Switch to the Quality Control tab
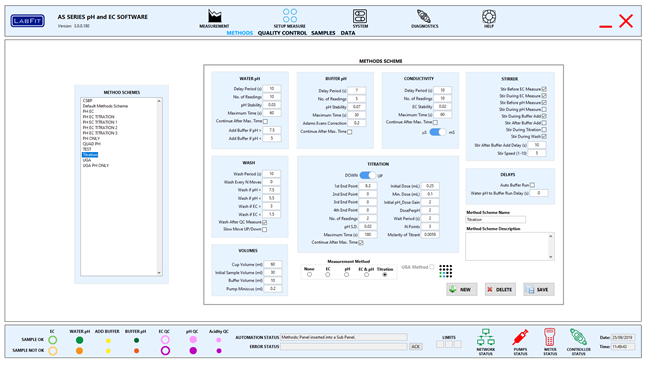Screen dimensions: 649x365 pos(282,33)
